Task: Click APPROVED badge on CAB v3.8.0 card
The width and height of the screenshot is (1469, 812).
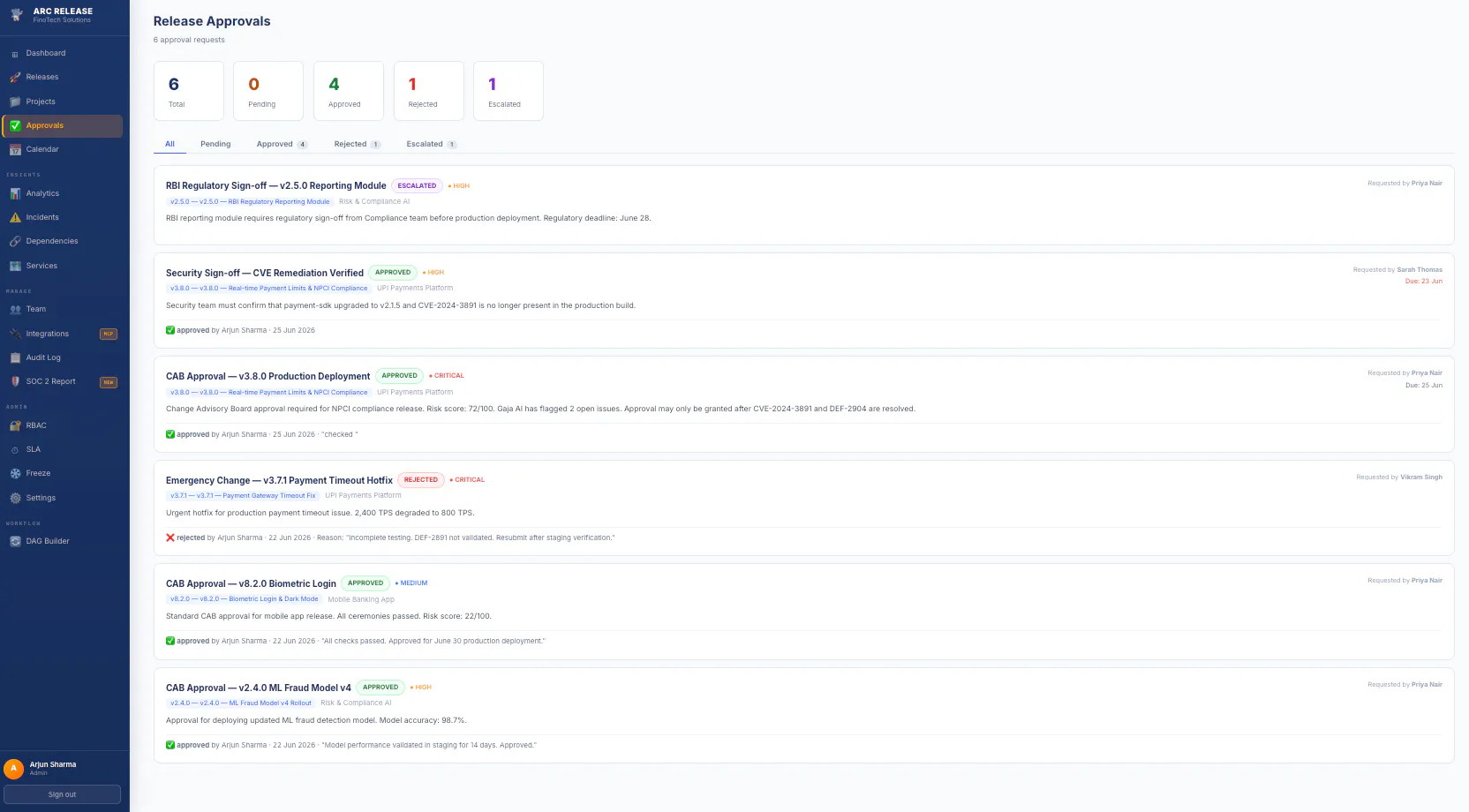Action: [x=400, y=375]
